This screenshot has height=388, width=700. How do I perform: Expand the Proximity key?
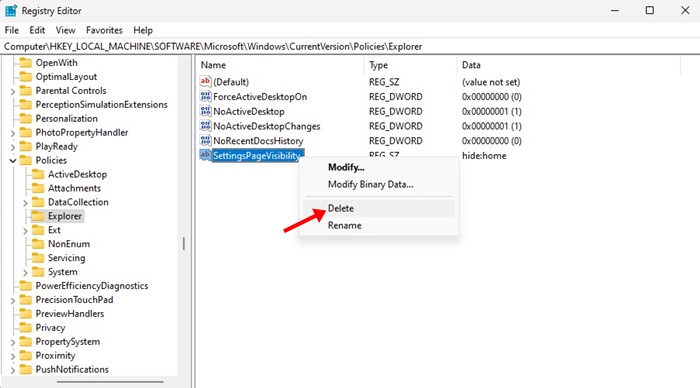click(x=12, y=356)
